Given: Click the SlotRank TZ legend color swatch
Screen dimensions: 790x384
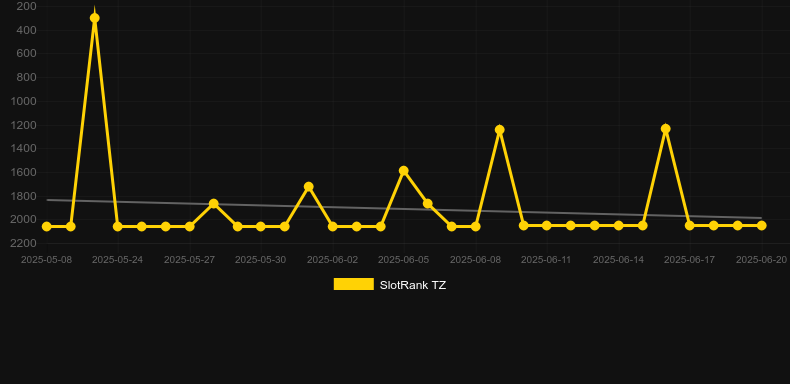Looking at the screenshot, I should point(354,284).
